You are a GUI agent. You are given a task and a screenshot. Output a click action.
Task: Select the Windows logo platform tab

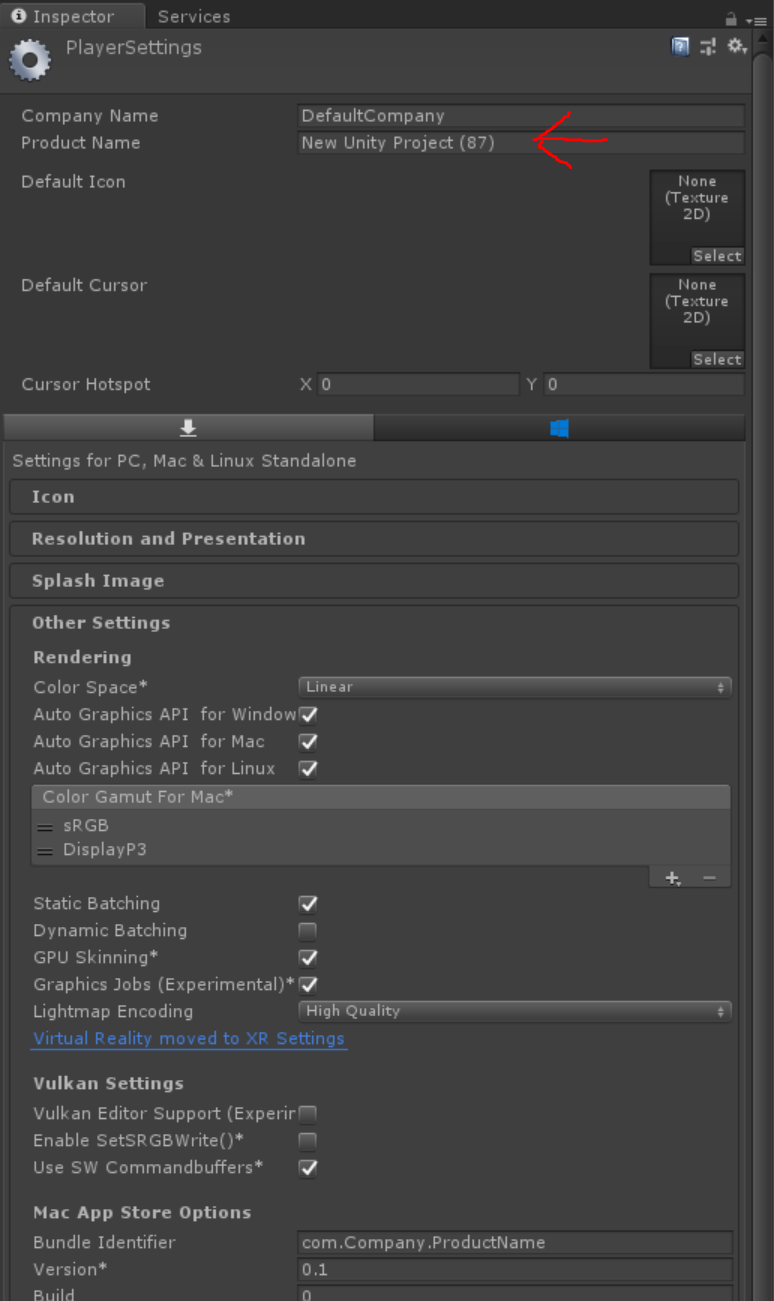559,428
